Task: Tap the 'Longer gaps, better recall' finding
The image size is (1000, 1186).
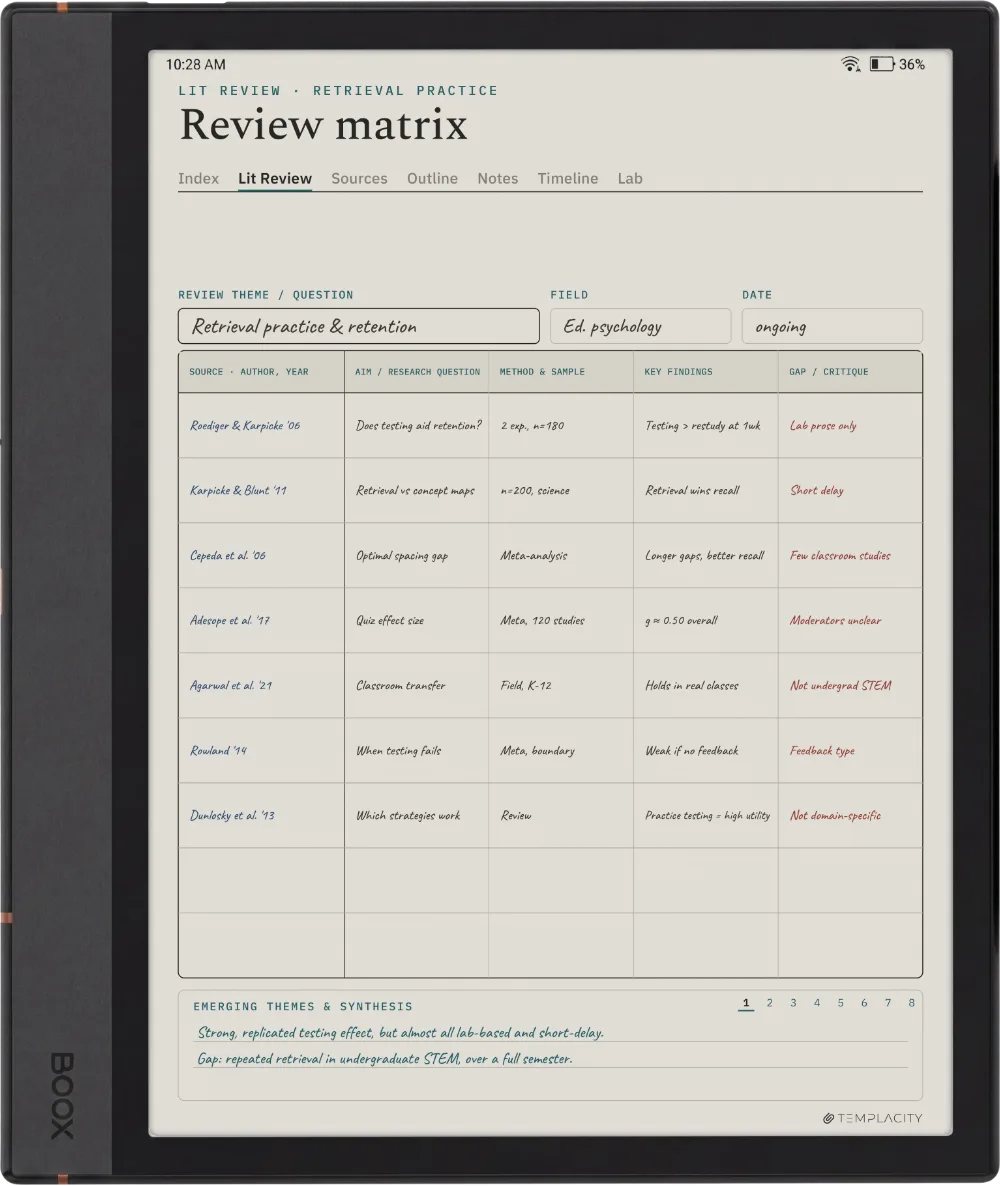Action: coord(706,555)
